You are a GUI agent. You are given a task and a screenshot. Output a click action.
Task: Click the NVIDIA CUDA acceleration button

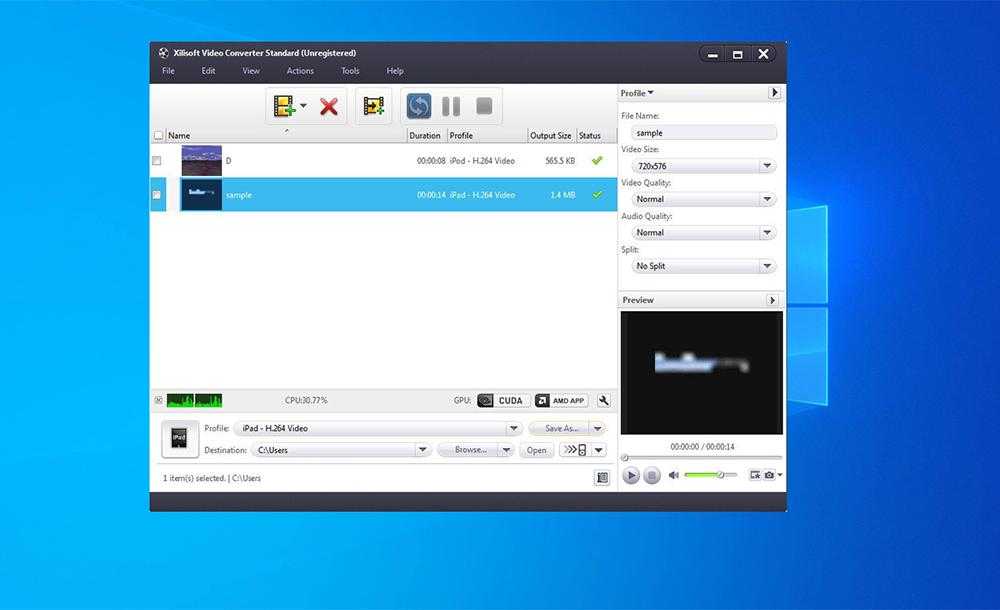(503, 400)
